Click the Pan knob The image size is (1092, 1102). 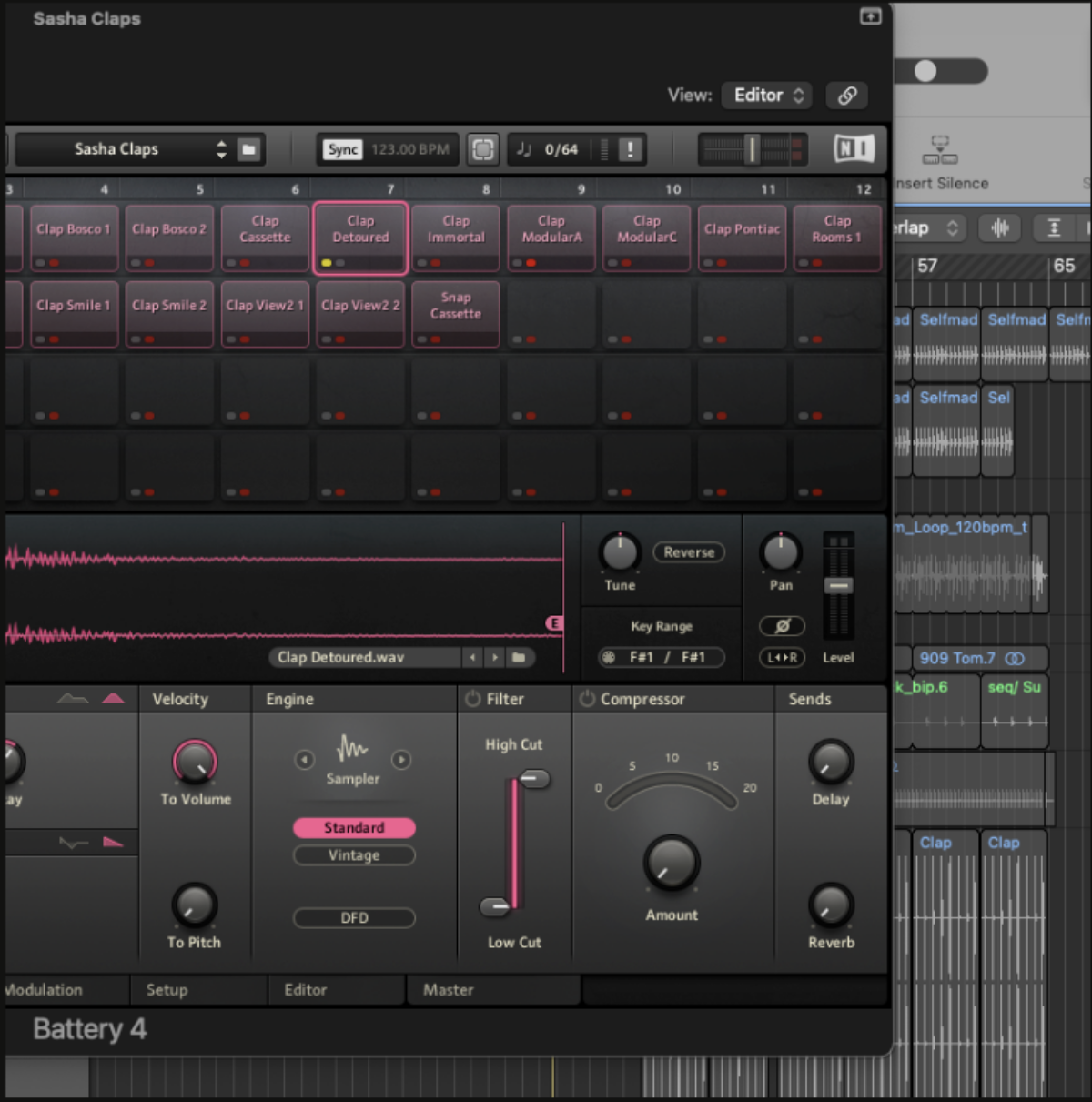pos(781,552)
